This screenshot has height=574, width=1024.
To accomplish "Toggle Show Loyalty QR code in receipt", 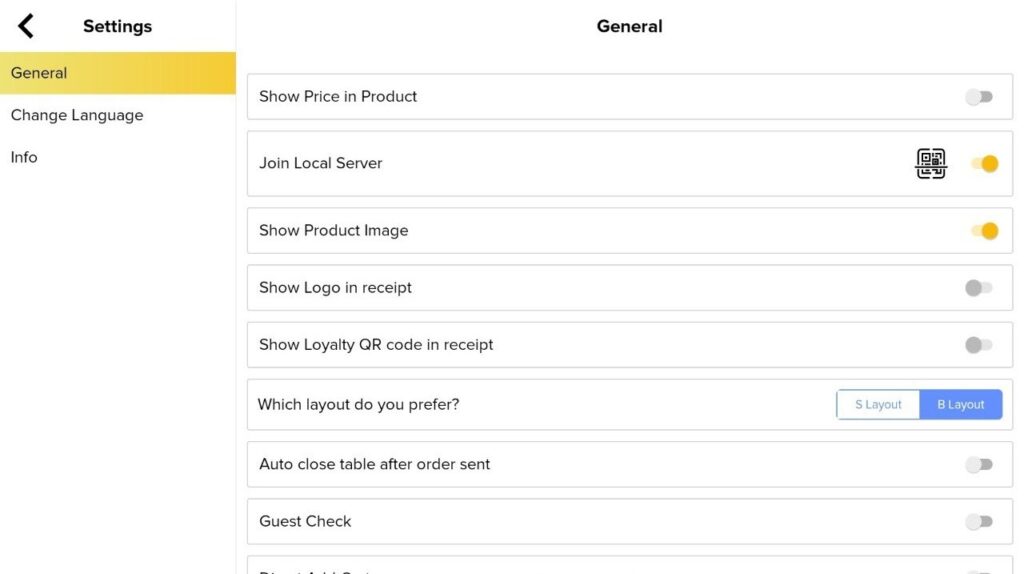I will 979,345.
